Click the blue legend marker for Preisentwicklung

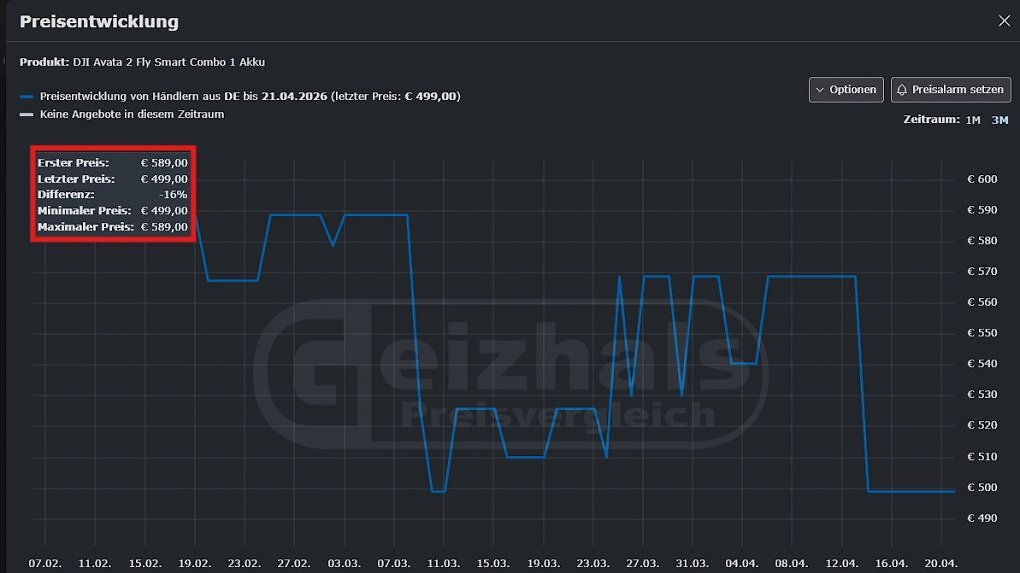click(x=26, y=96)
